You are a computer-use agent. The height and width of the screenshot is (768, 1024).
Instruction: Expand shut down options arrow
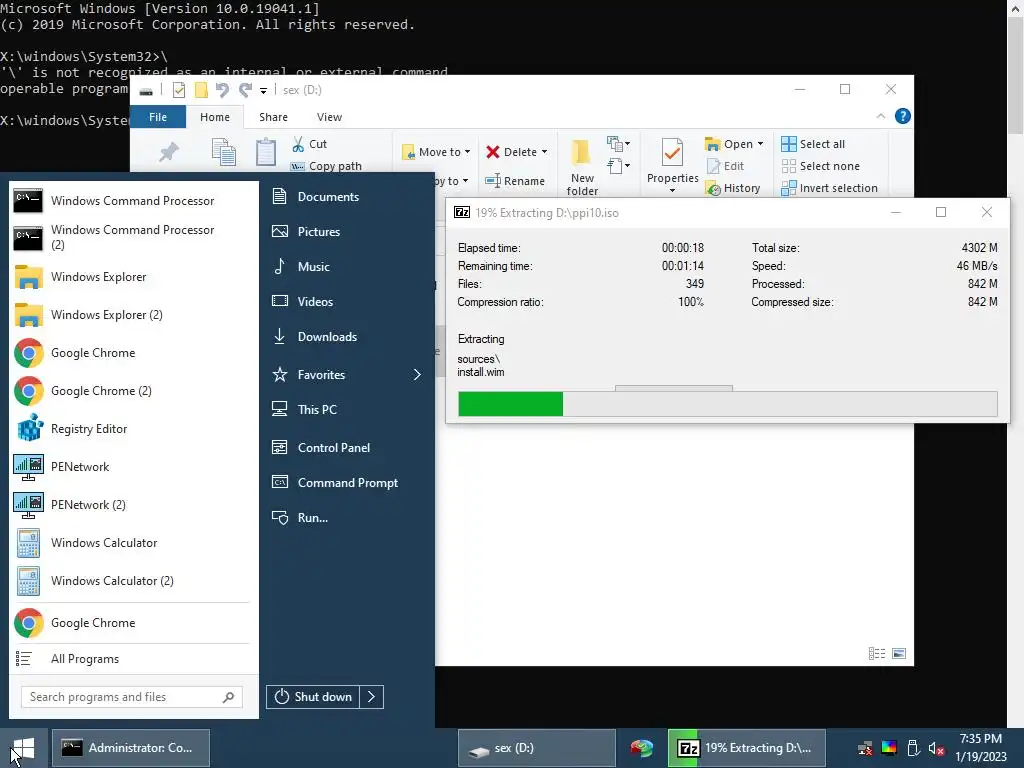pyautogui.click(x=372, y=697)
